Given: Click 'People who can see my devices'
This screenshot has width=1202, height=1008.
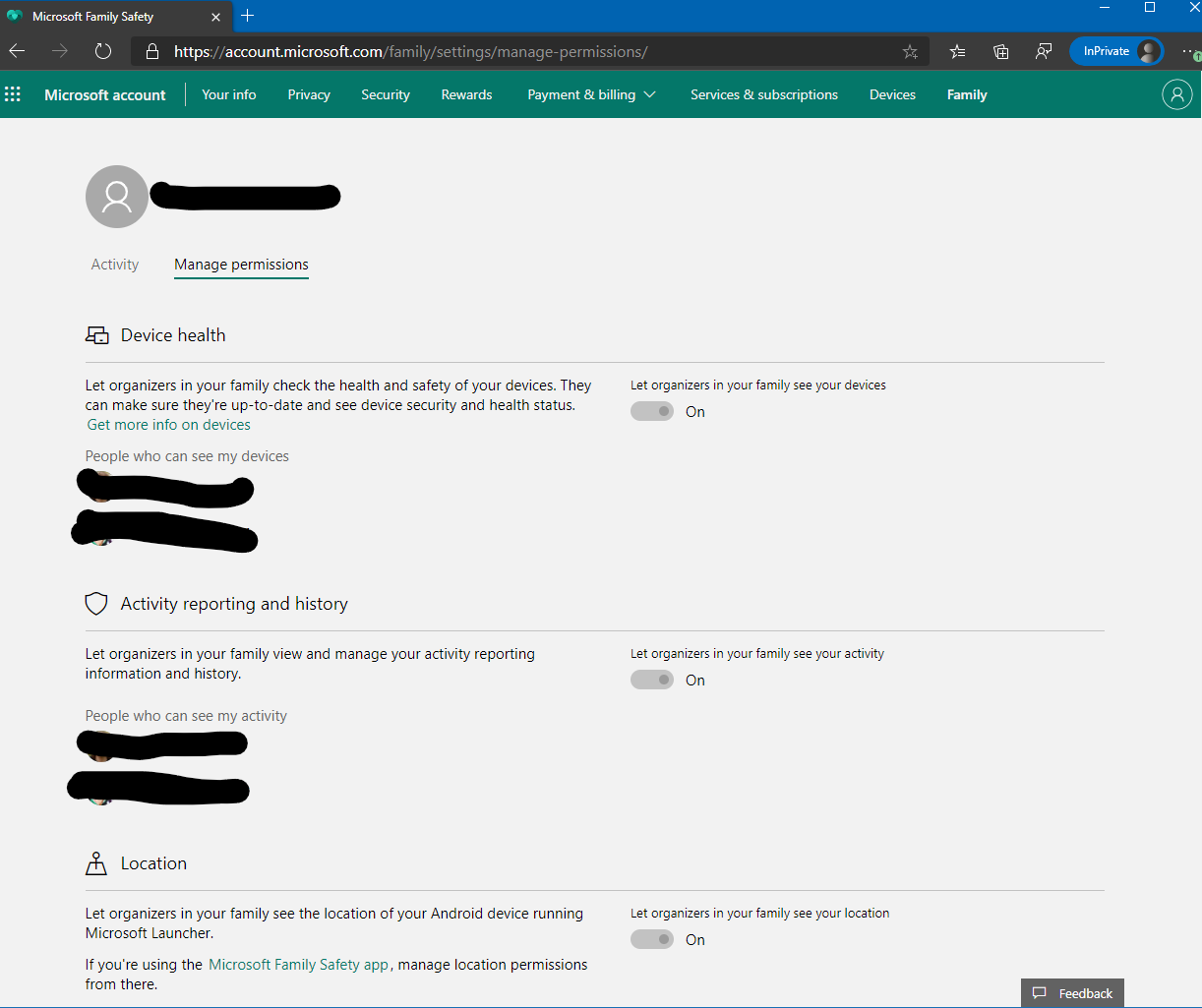Looking at the screenshot, I should (x=187, y=456).
